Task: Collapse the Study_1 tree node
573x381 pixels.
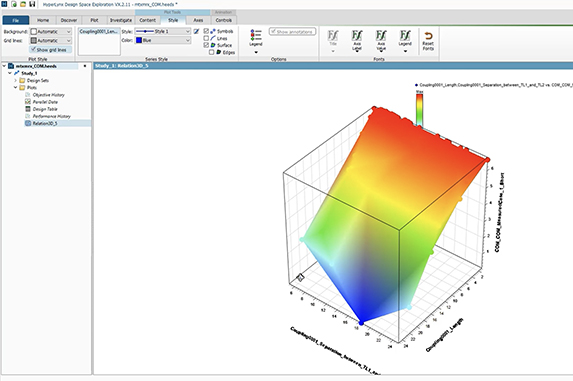Action: click(x=10, y=73)
